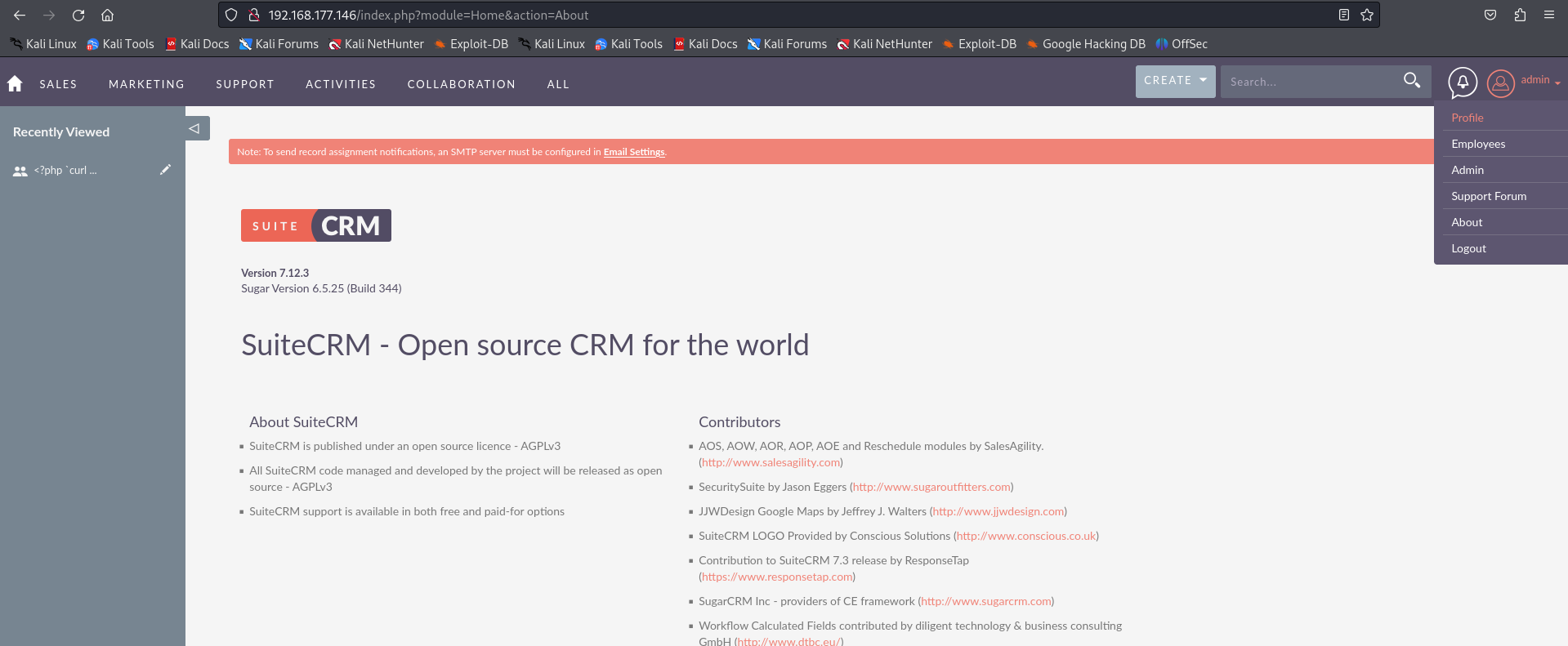Click the admin user avatar icon
Screen dimensions: 1568x646
pyautogui.click(x=1500, y=82)
